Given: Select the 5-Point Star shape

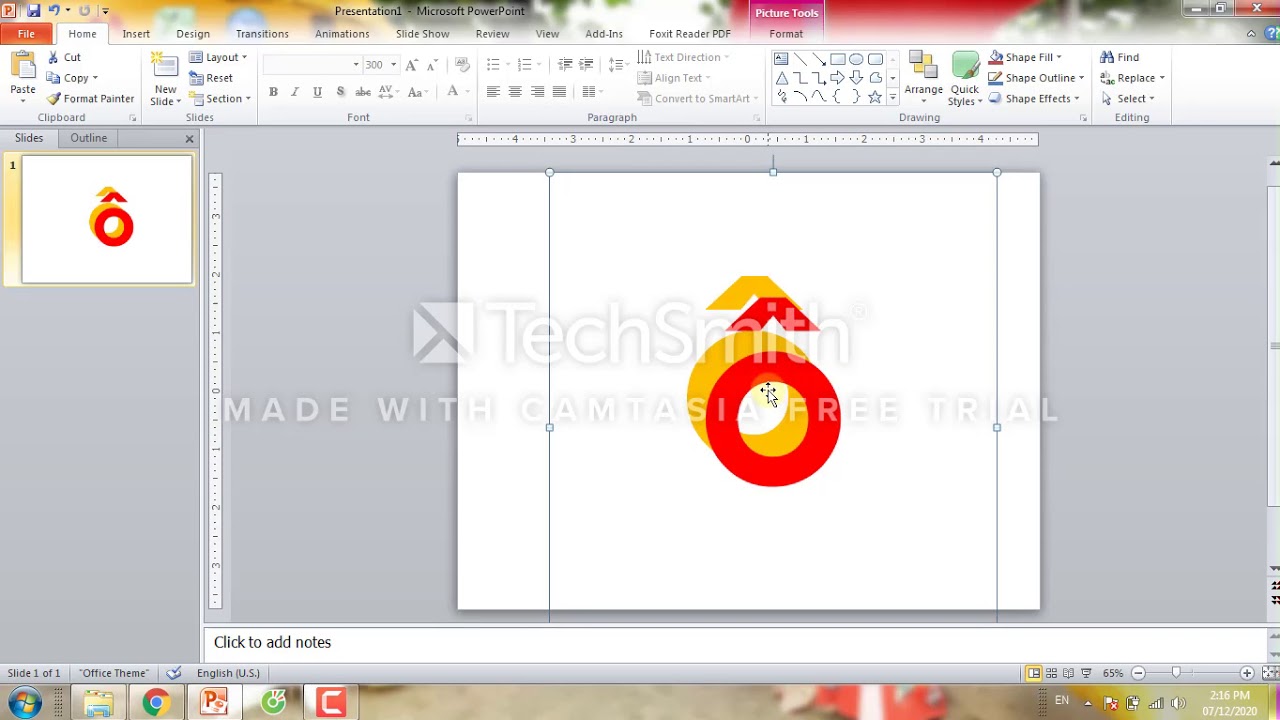Looking at the screenshot, I should pos(876,97).
